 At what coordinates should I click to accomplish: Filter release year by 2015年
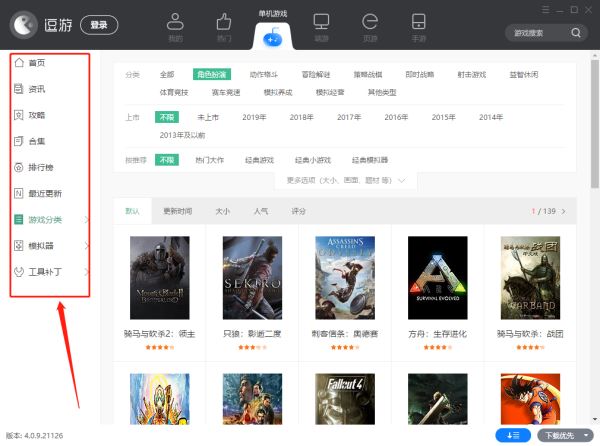(x=443, y=117)
